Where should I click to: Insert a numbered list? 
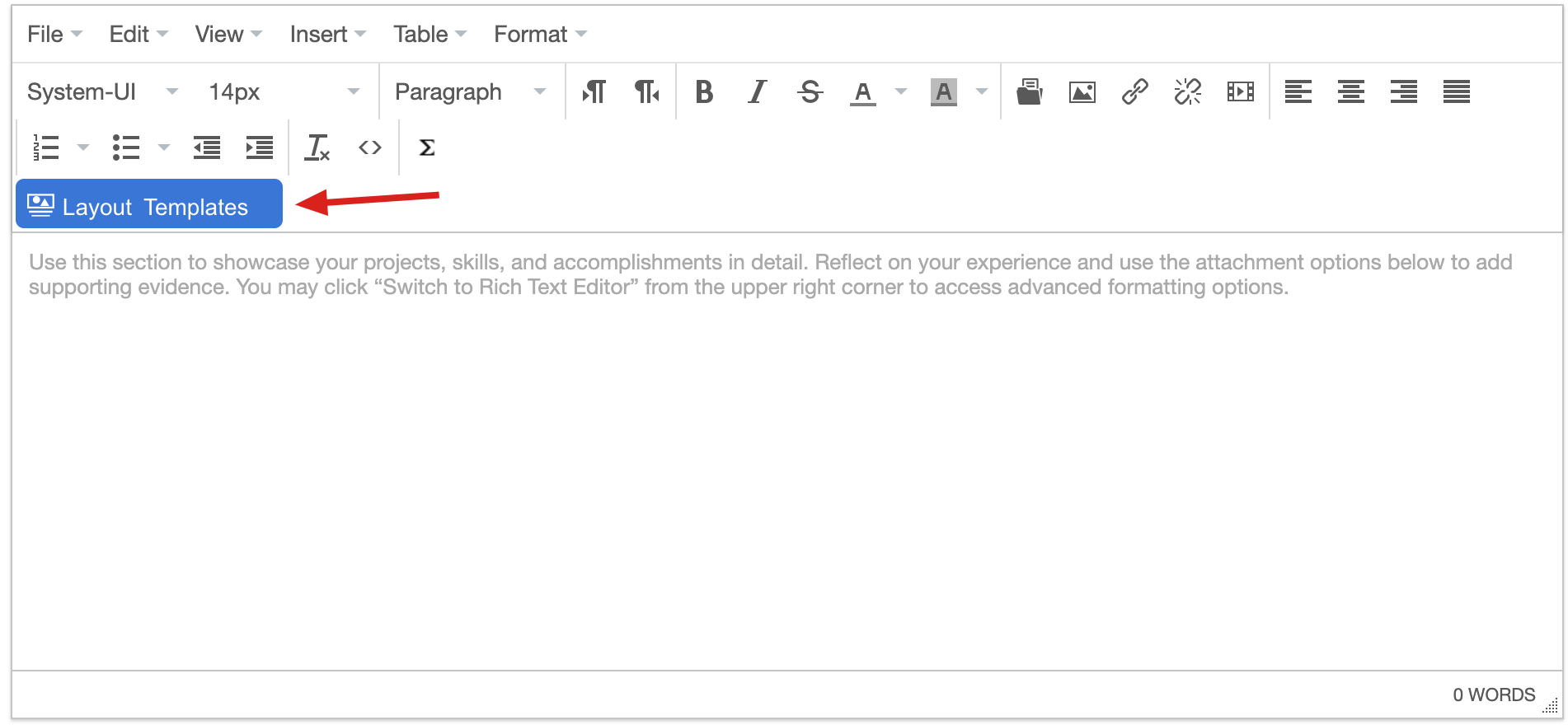pyautogui.click(x=46, y=147)
